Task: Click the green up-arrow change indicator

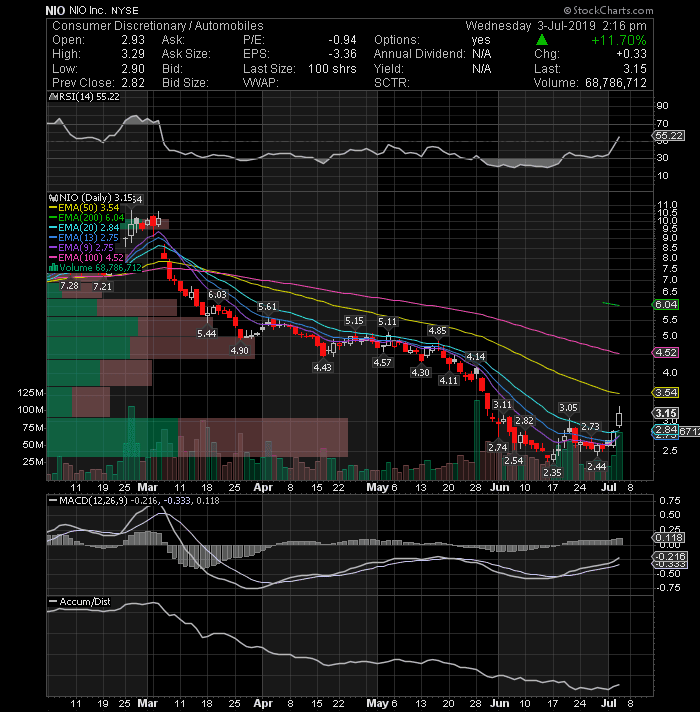Action: click(x=541, y=40)
